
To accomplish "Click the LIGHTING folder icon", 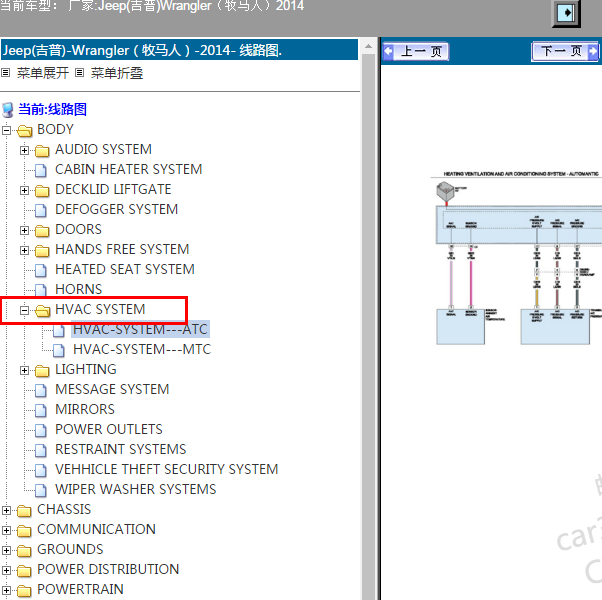I will click(42, 370).
